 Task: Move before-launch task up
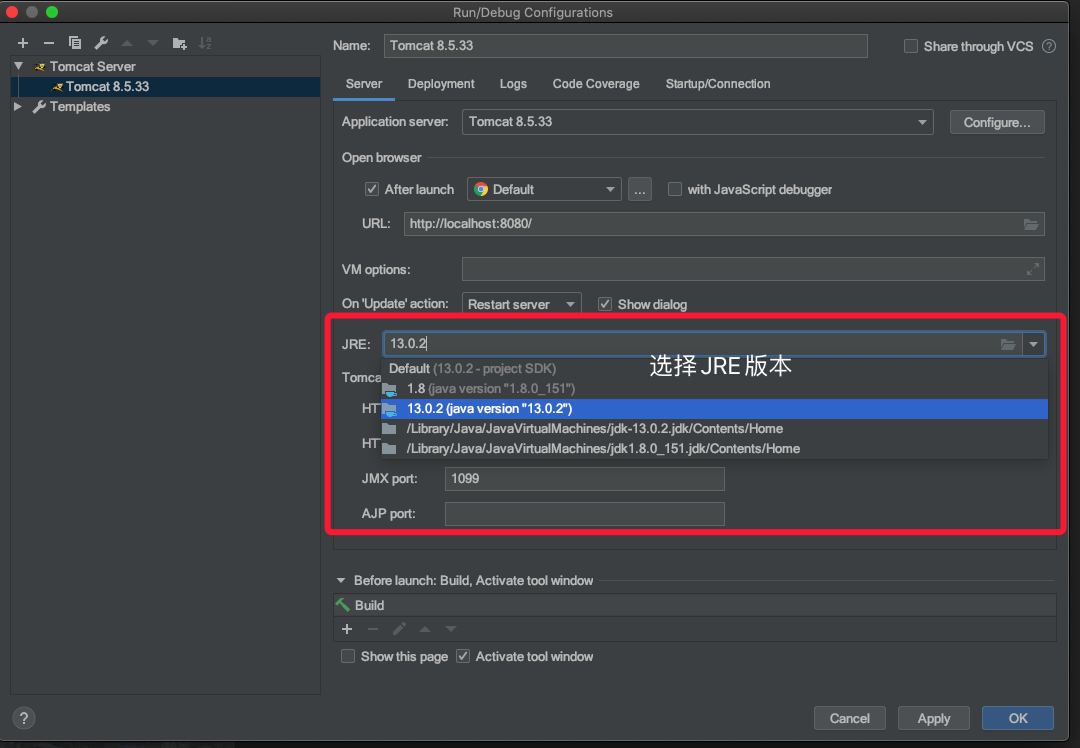pyautogui.click(x=425, y=629)
